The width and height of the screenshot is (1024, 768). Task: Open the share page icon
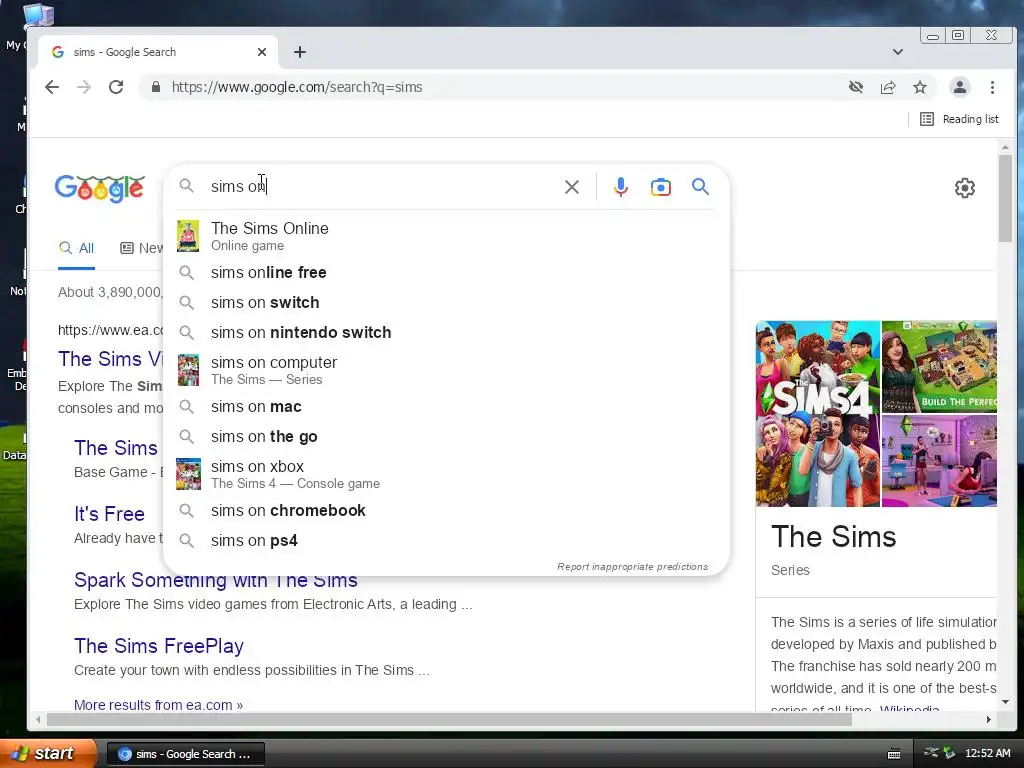pyautogui.click(x=888, y=87)
